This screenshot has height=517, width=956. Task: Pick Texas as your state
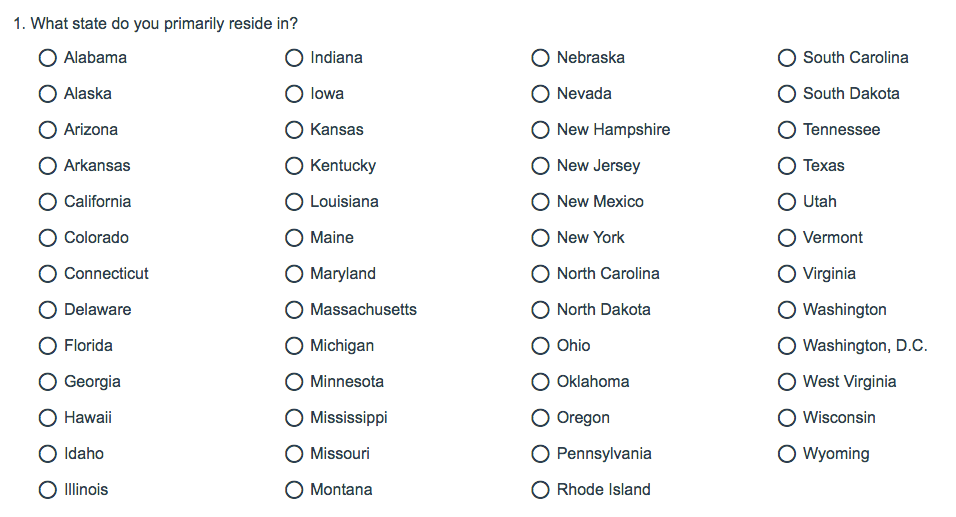[x=787, y=166]
